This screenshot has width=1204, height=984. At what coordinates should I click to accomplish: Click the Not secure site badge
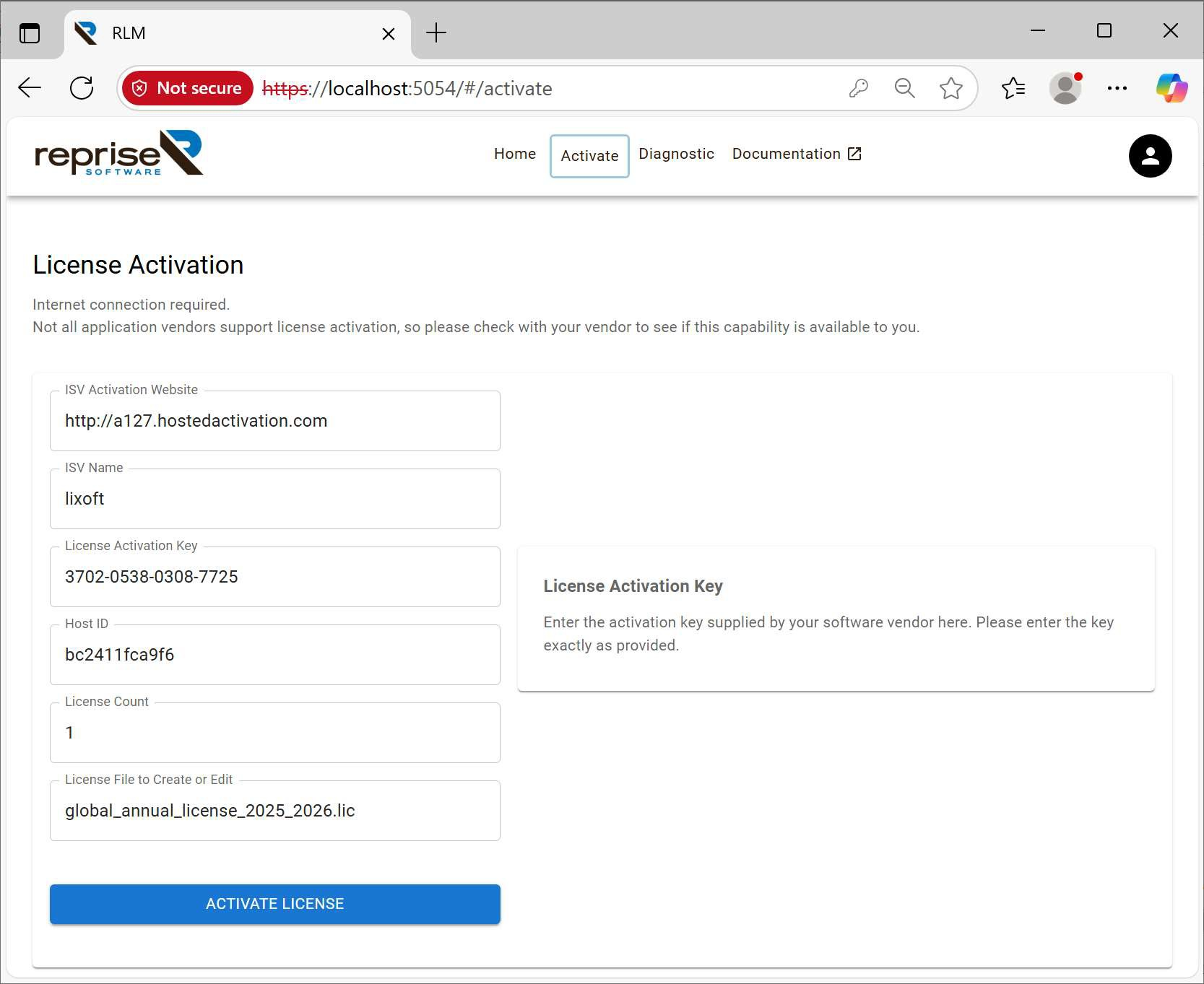point(188,88)
